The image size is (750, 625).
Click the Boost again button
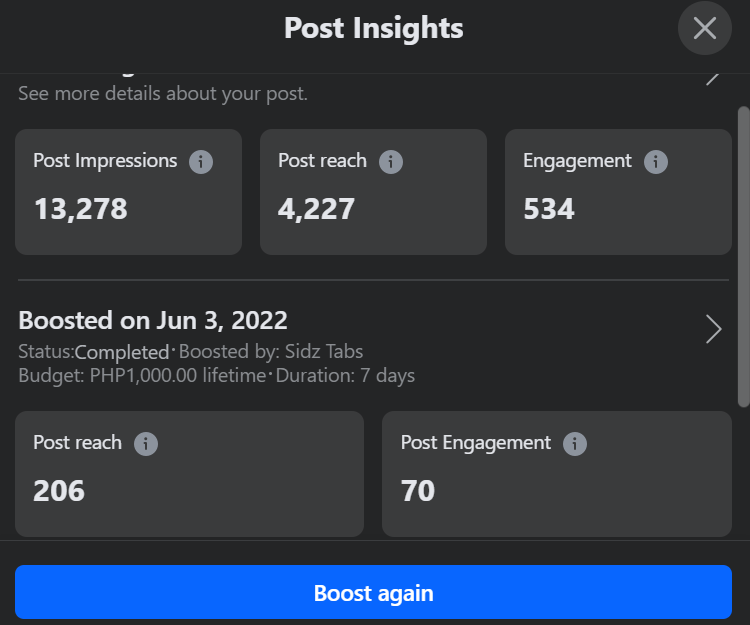pyautogui.click(x=373, y=593)
